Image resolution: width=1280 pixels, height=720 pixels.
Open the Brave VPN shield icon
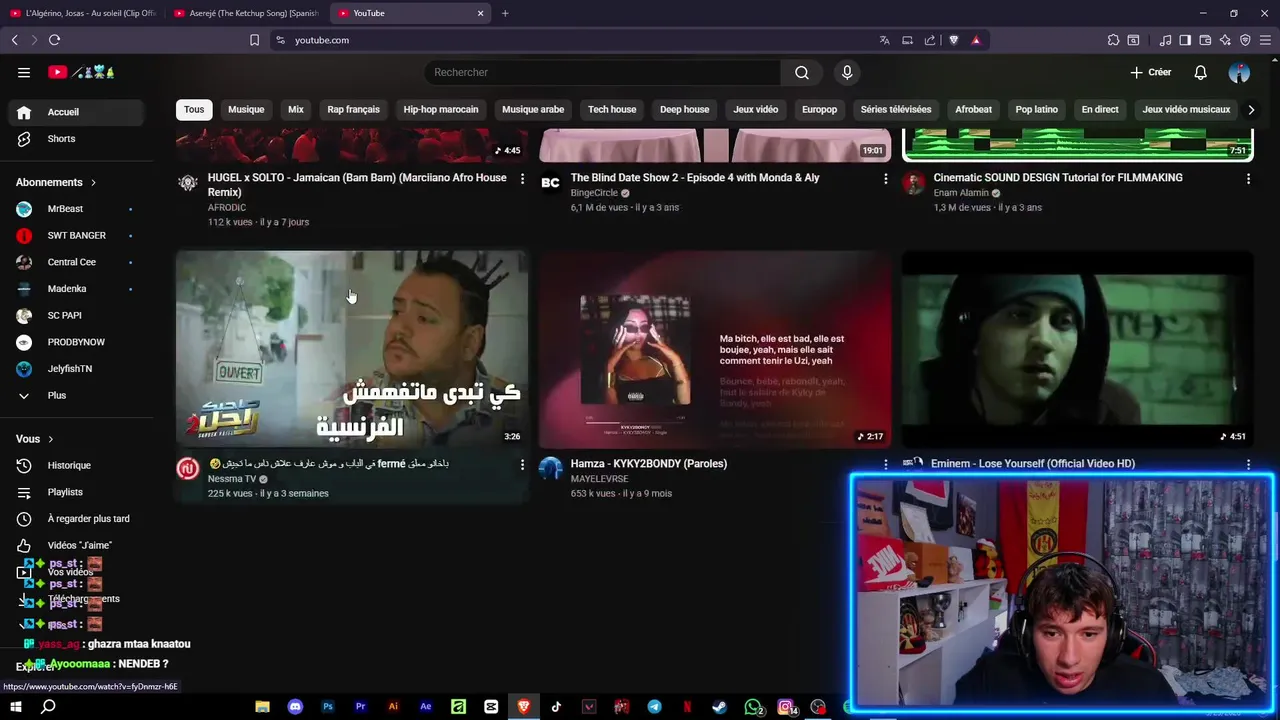(x=1245, y=40)
